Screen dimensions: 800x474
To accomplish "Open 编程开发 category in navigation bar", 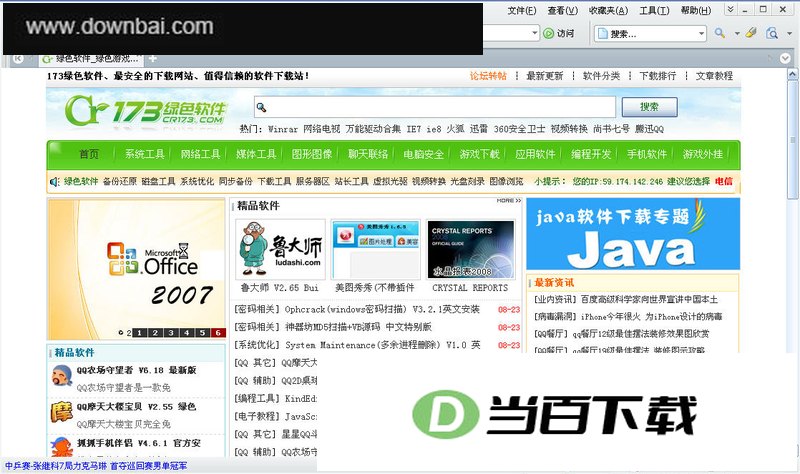I will pyautogui.click(x=591, y=154).
